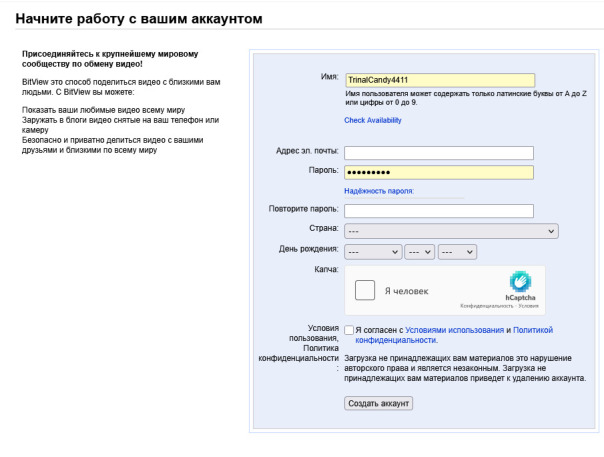Click the hCaptcha 'Конфиденциальность' link
The height and width of the screenshot is (457, 604).
pos(487,306)
